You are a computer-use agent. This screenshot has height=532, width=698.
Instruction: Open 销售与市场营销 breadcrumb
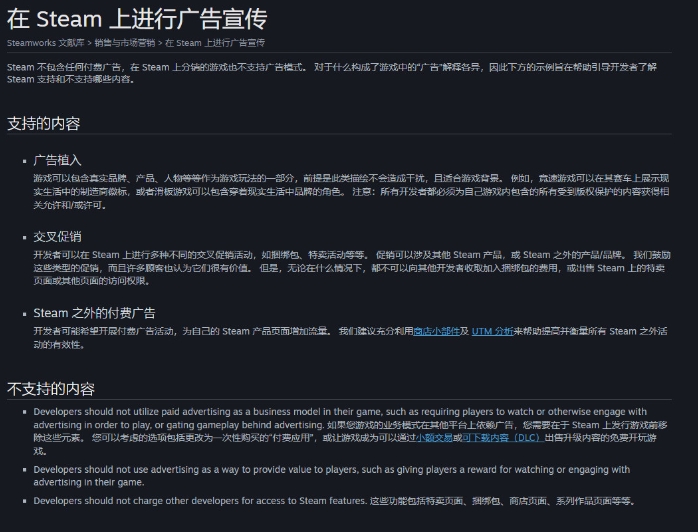(x=125, y=43)
